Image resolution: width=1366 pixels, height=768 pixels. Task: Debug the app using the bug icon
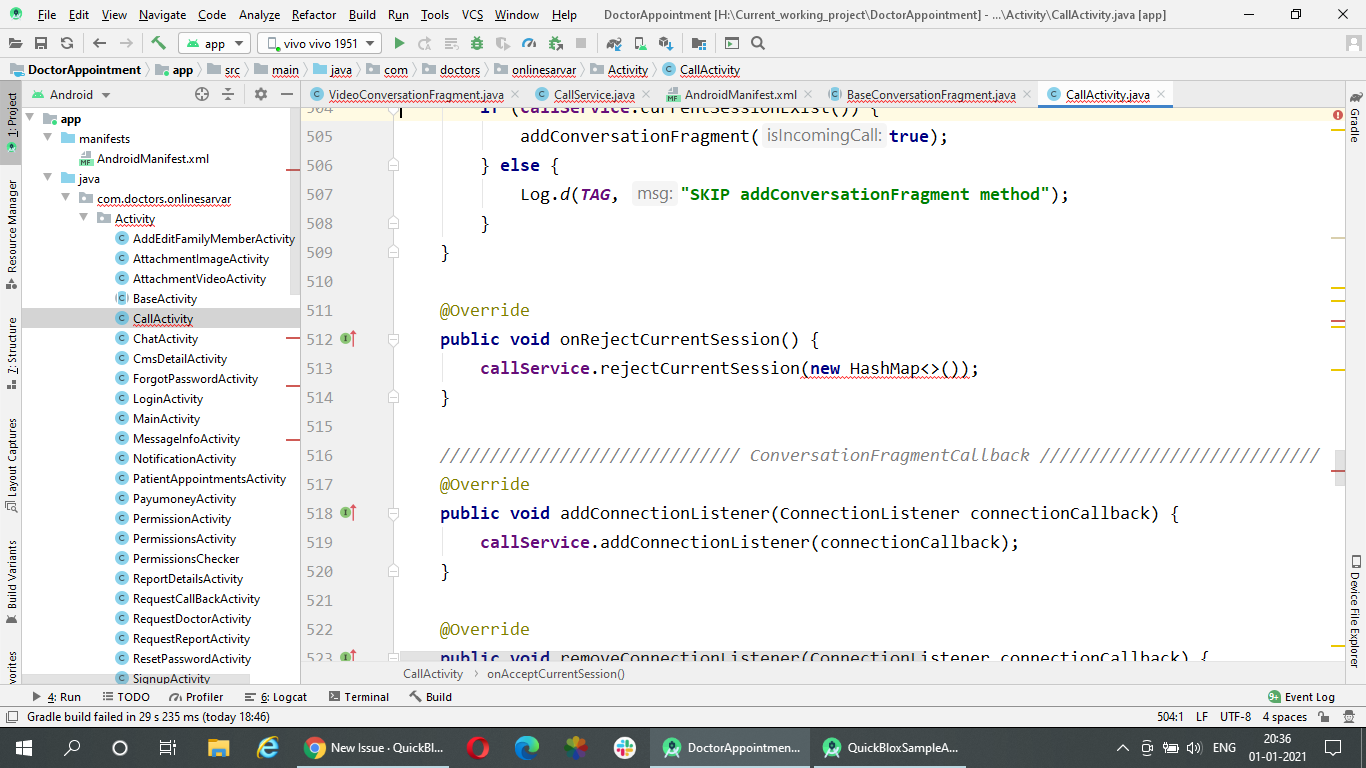pyautogui.click(x=476, y=43)
